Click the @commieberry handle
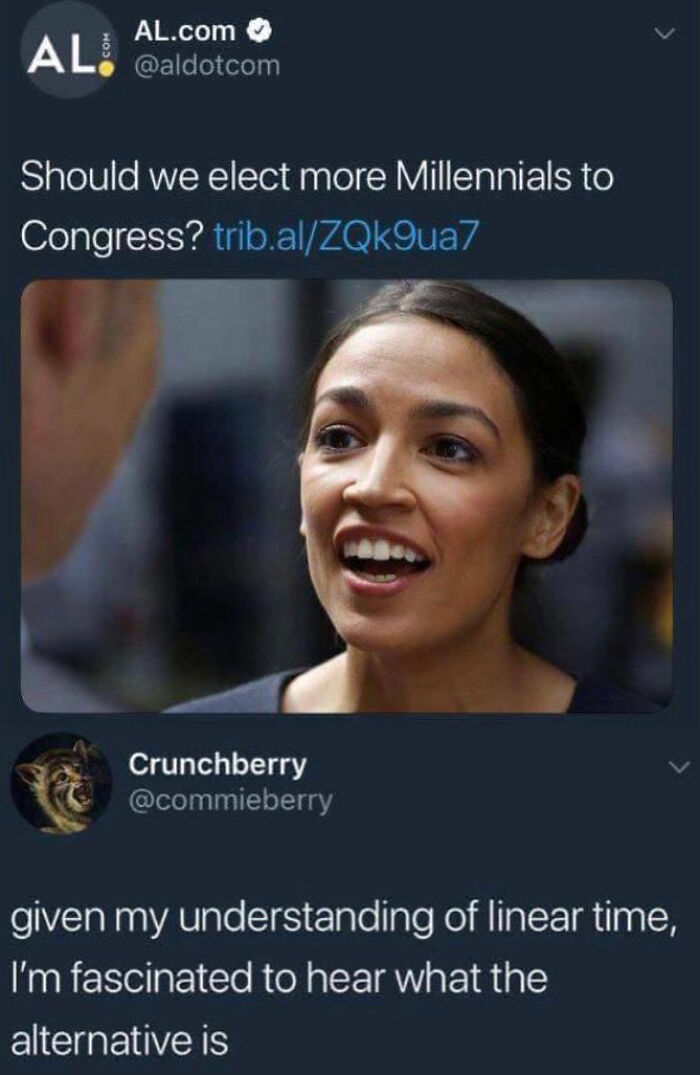The image size is (700, 1075). coord(231,800)
